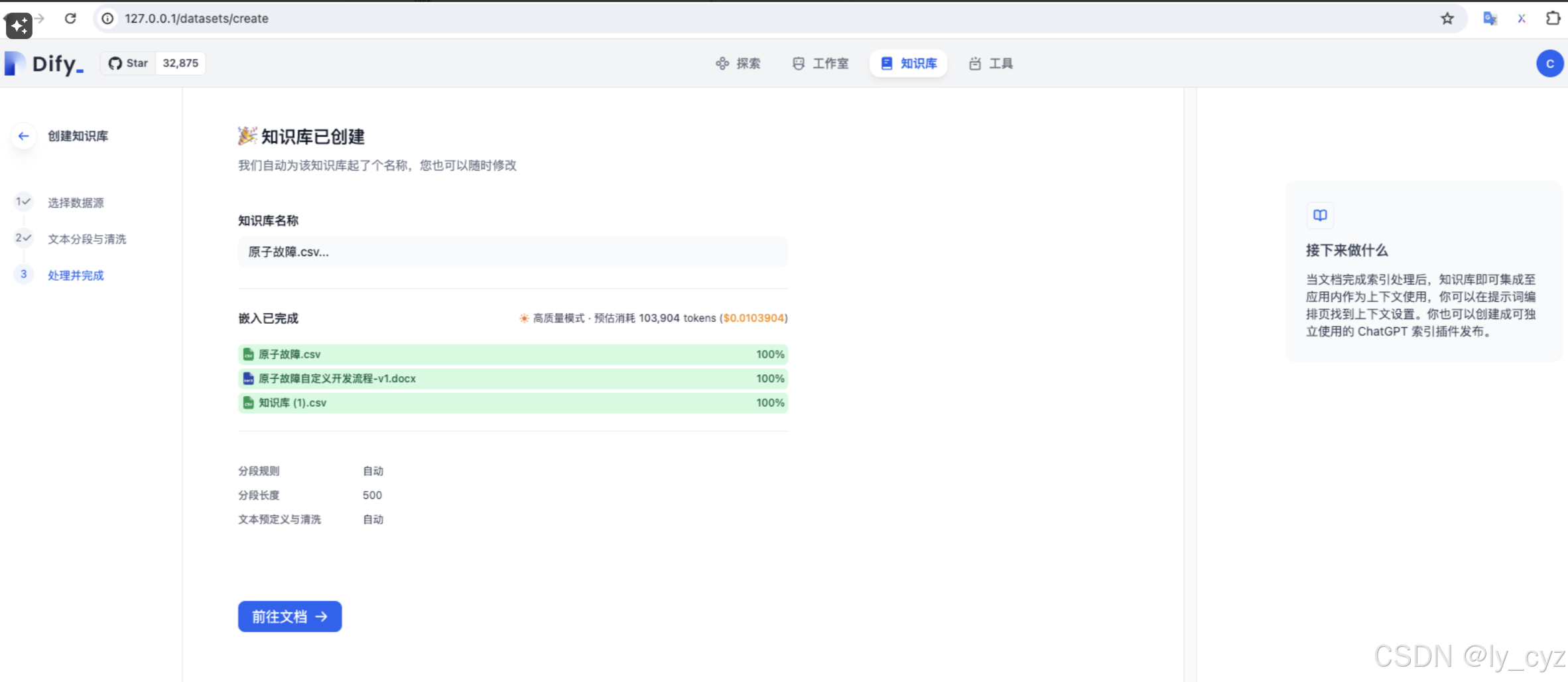This screenshot has height=682, width=1568.
Task: Click the docx icon beside 原子故障自定义开发流程-v1.docx
Action: pos(247,379)
